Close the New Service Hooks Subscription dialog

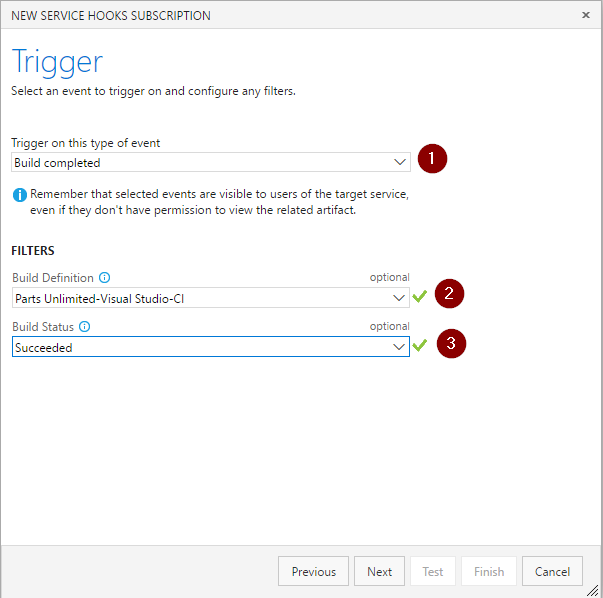click(x=586, y=15)
